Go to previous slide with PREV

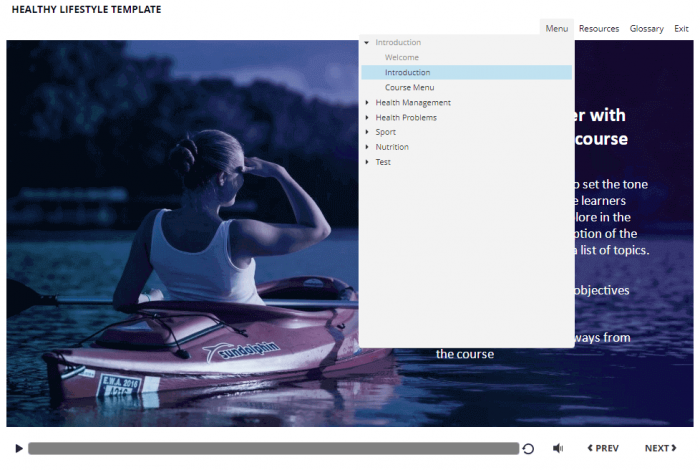[603, 449]
